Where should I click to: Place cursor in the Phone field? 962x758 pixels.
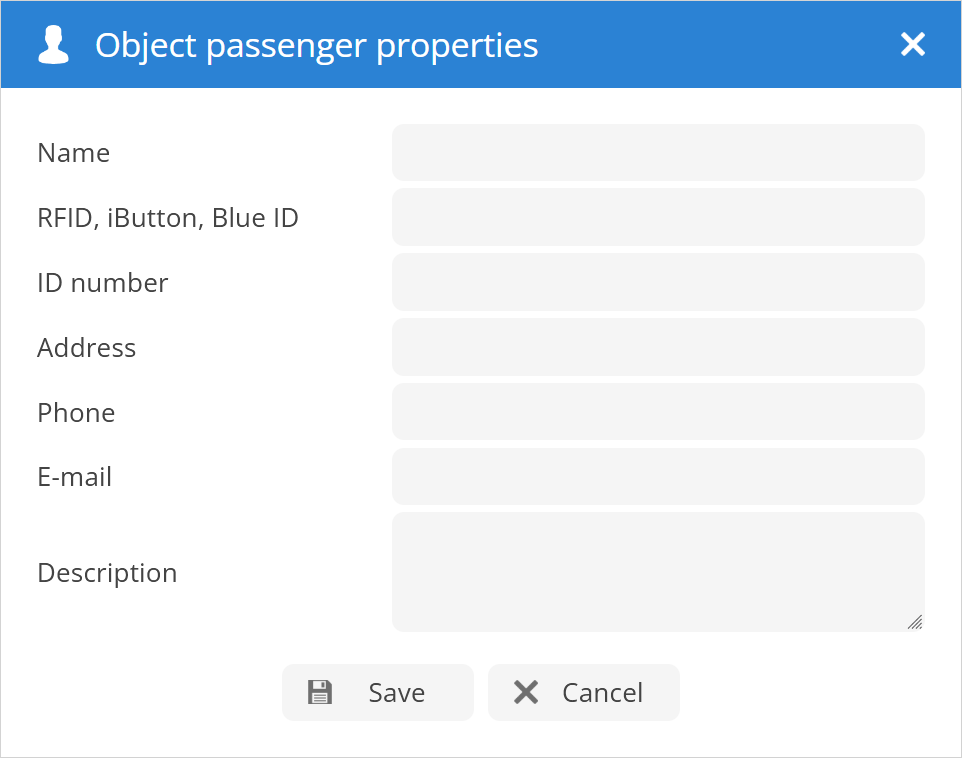point(658,412)
